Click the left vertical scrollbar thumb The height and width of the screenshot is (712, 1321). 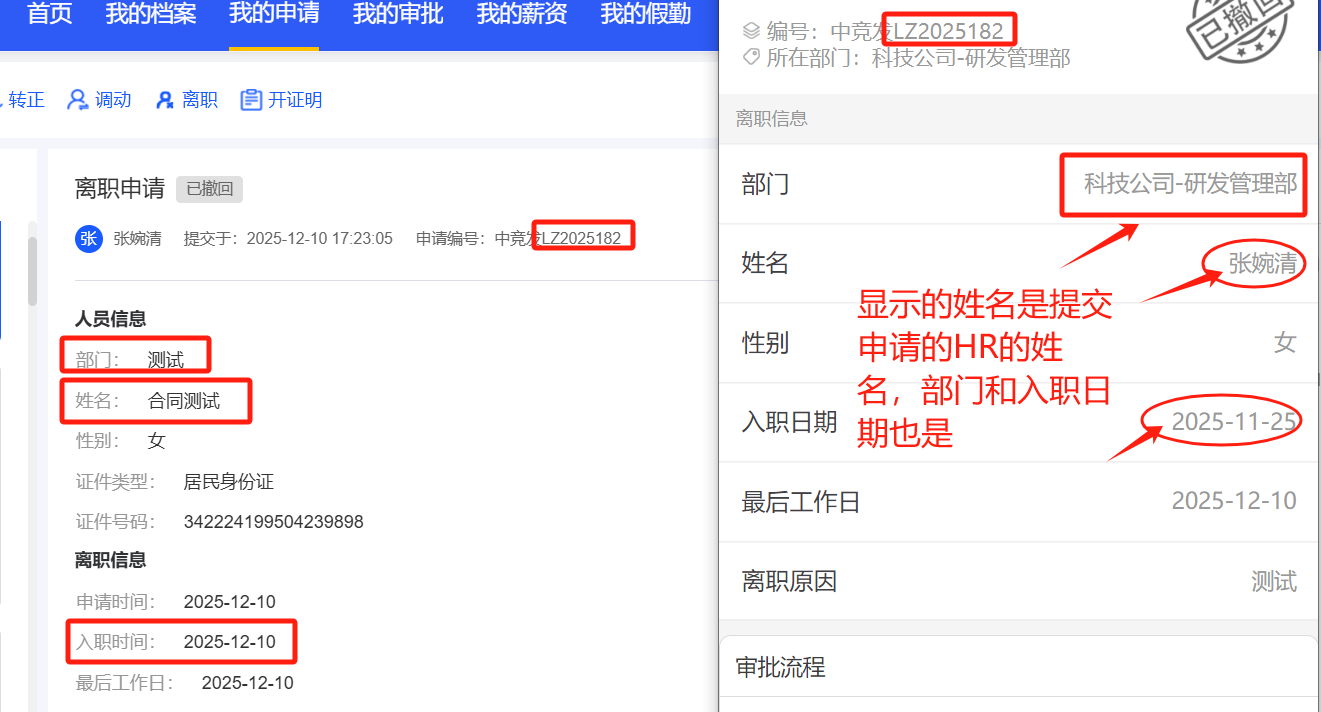click(x=33, y=271)
